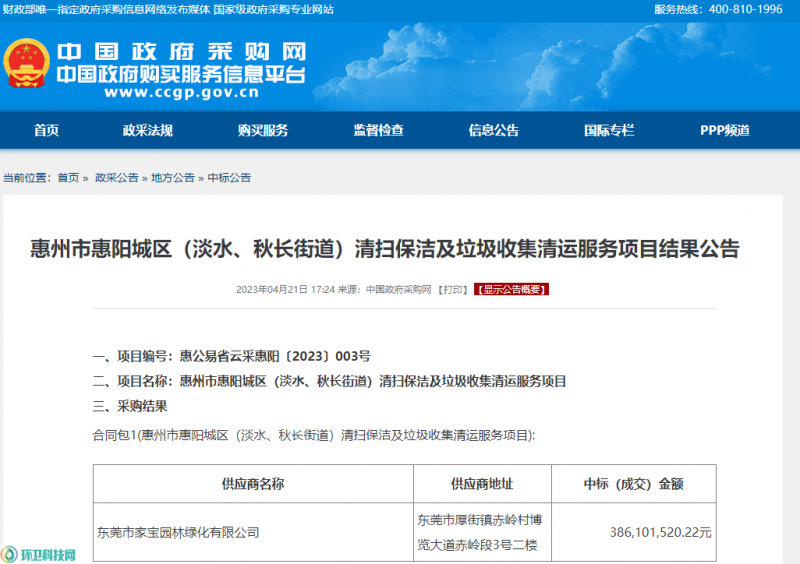Click the 中标（成交）金额 column header
Image resolution: width=800 pixels, height=564 pixels.
click(x=634, y=484)
